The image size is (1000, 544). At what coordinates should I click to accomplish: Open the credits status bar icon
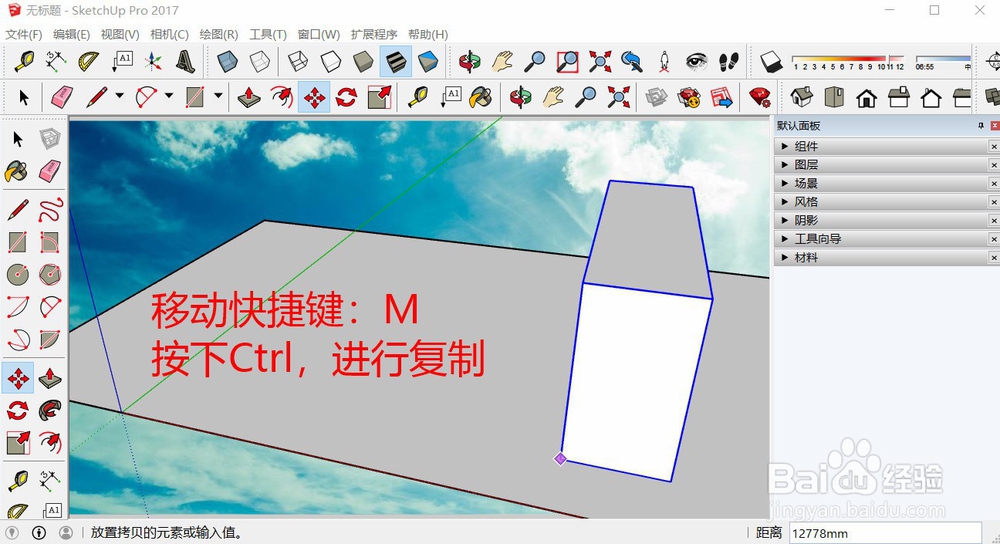[x=39, y=533]
